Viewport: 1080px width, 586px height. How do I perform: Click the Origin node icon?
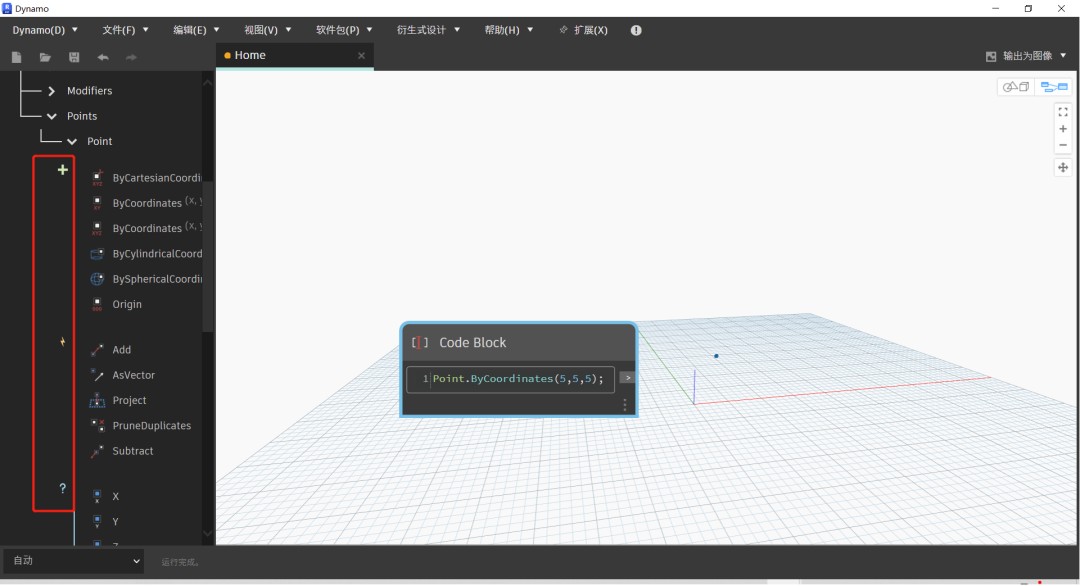pyautogui.click(x=97, y=304)
